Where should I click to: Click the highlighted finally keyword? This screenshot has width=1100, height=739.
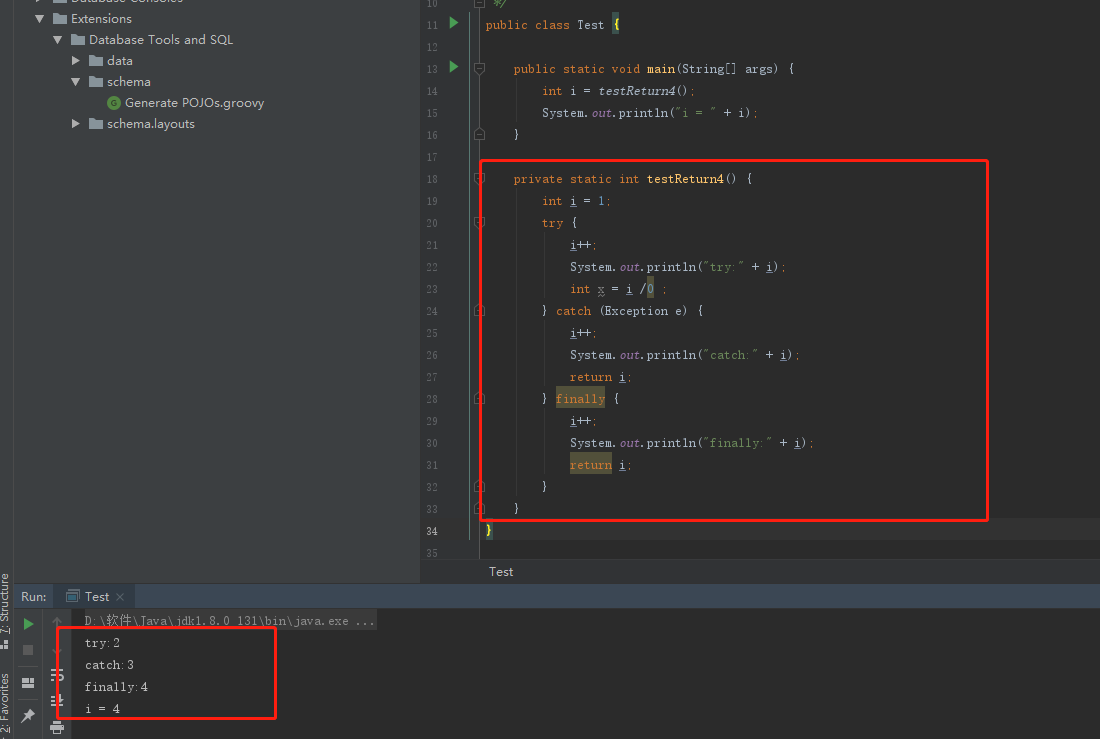[580, 399]
